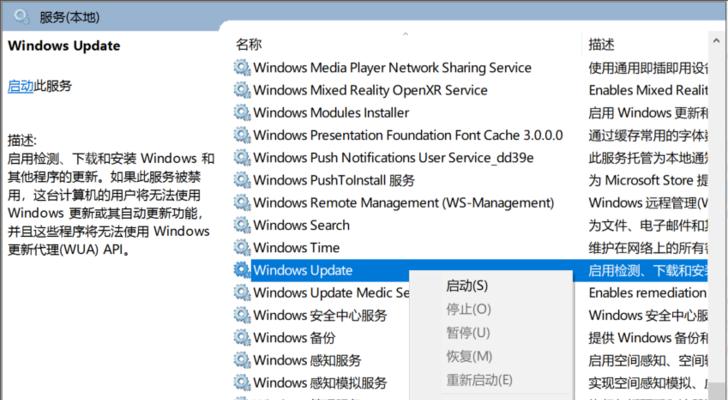The width and height of the screenshot is (728, 400).
Task: Click description cell 'Windows 远程管理'
Action: 648,203
